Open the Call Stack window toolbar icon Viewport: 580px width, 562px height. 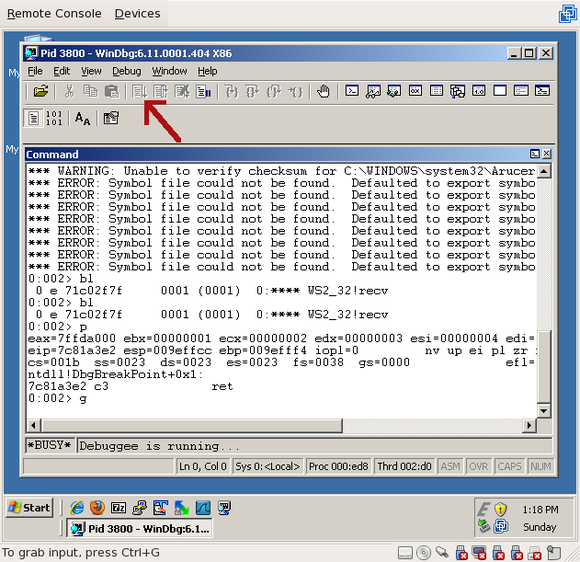[x=458, y=91]
